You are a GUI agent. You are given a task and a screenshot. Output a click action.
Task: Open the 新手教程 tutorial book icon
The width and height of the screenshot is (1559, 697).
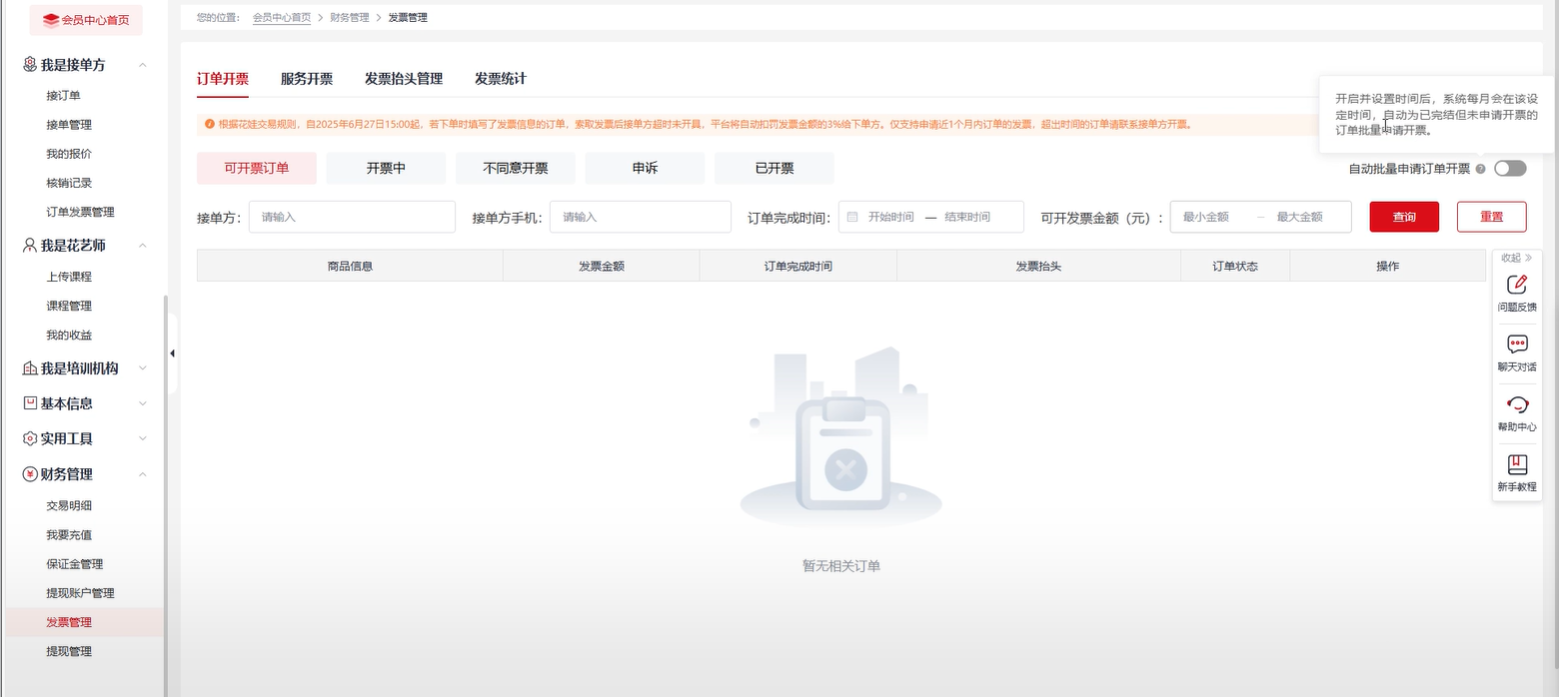[x=1516, y=465]
